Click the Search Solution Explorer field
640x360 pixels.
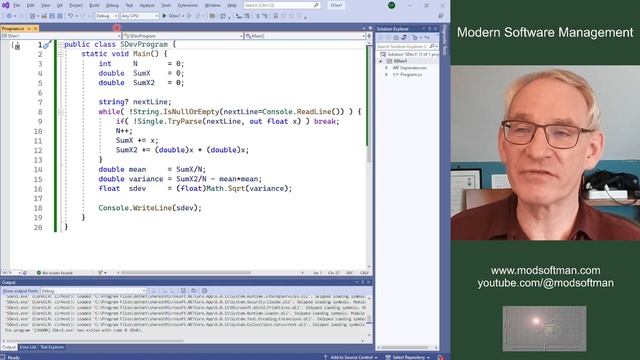(x=407, y=46)
